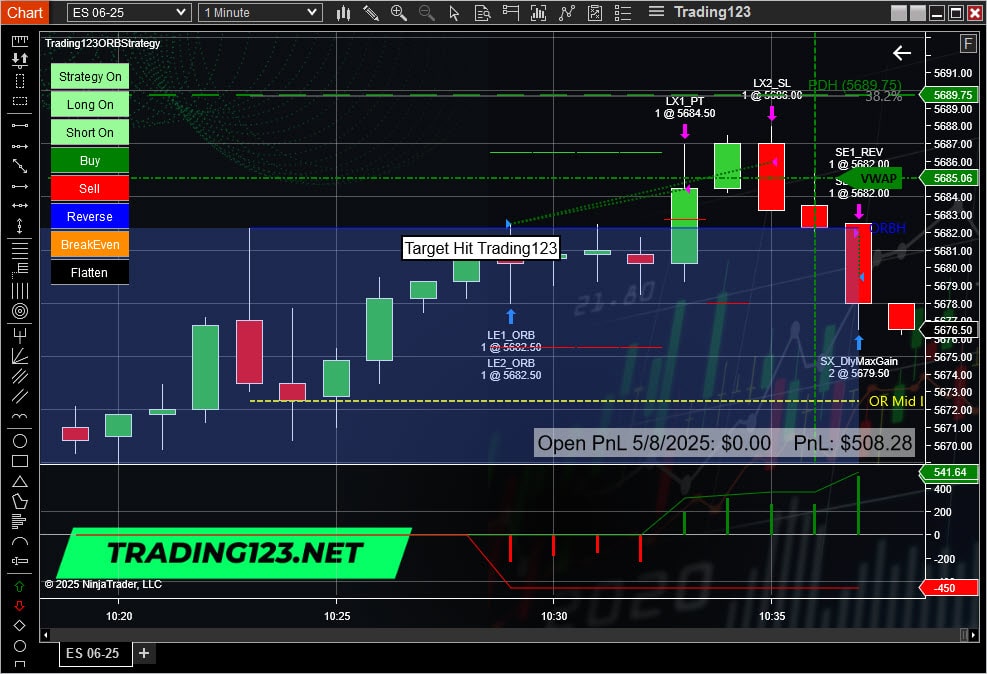
Task: Open the bar type chart style icon
Action: coord(343,13)
